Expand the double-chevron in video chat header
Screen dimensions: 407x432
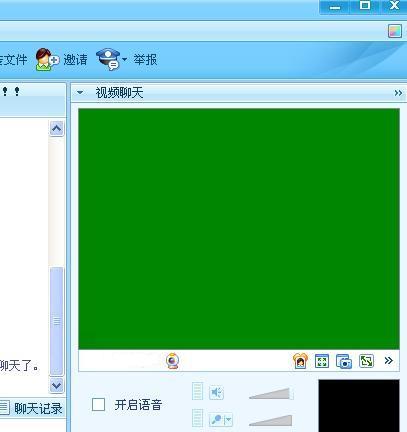398,93
